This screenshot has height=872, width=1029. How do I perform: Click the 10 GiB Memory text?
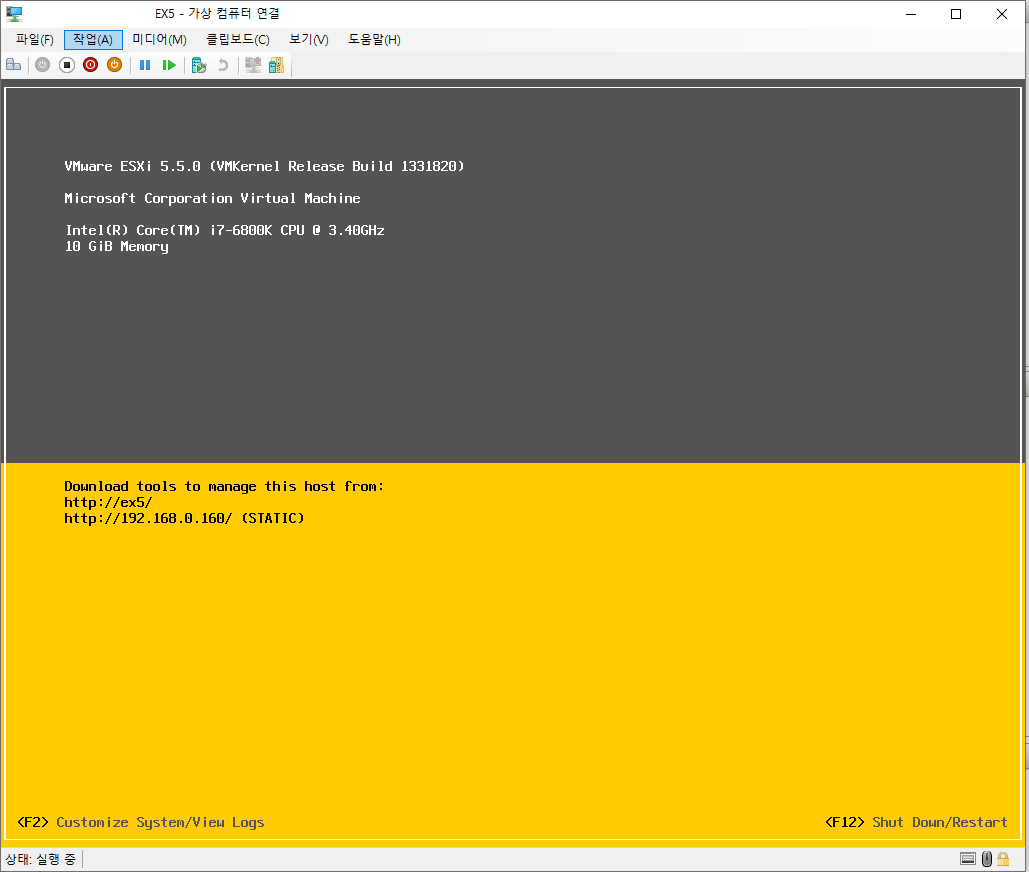(117, 247)
